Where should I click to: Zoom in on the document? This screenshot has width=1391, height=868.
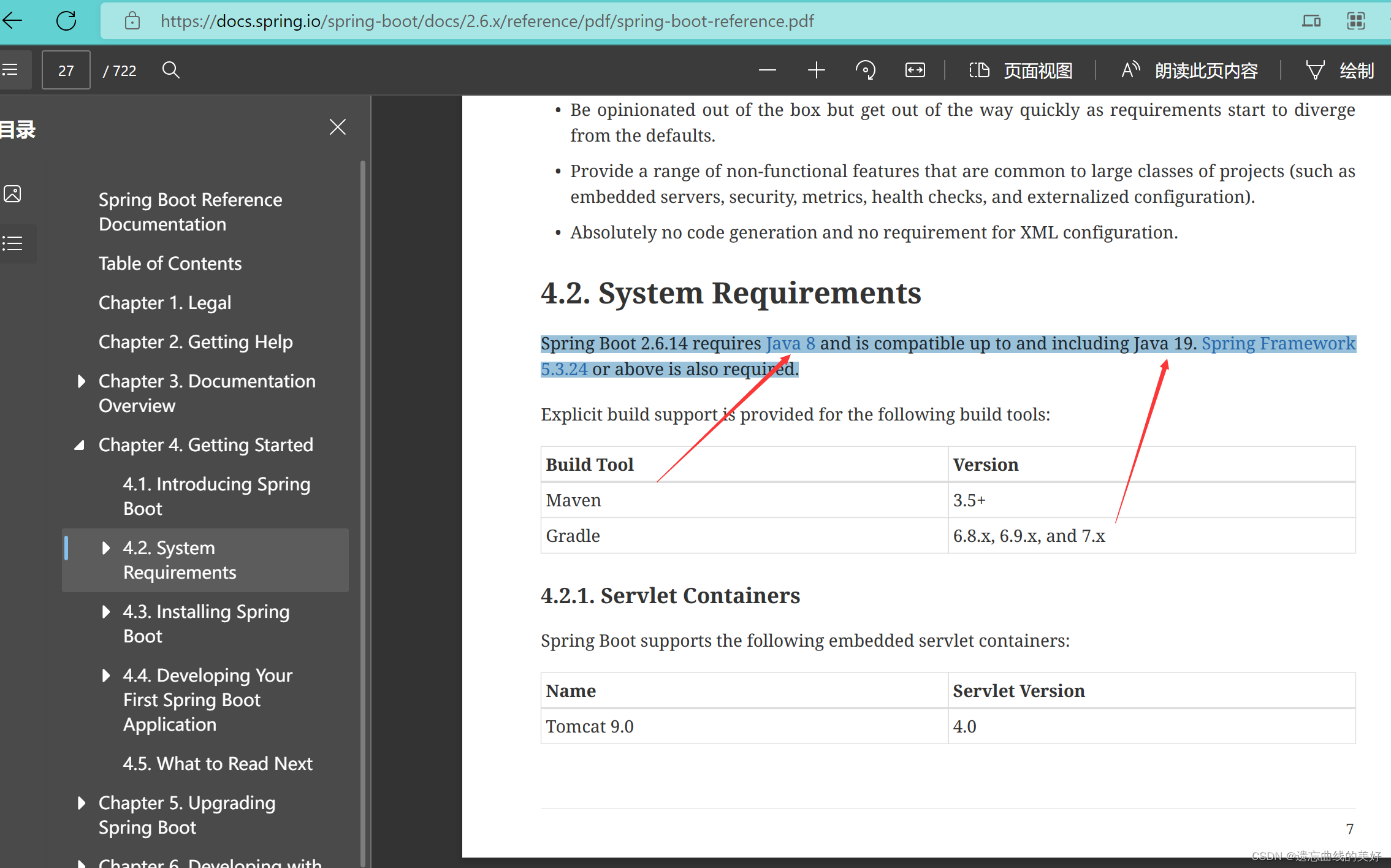[x=816, y=69]
